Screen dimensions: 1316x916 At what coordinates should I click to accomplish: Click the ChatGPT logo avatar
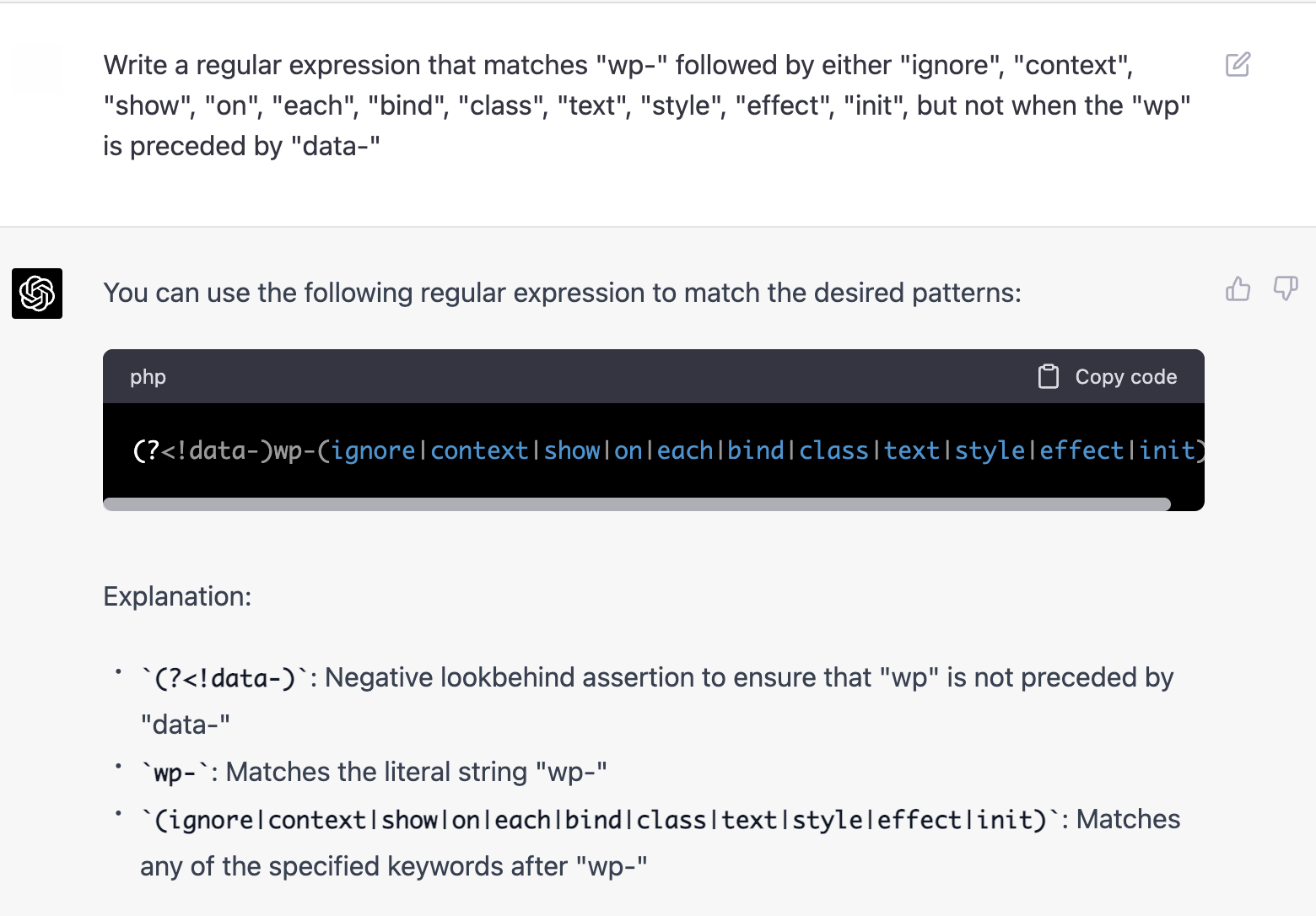36,294
